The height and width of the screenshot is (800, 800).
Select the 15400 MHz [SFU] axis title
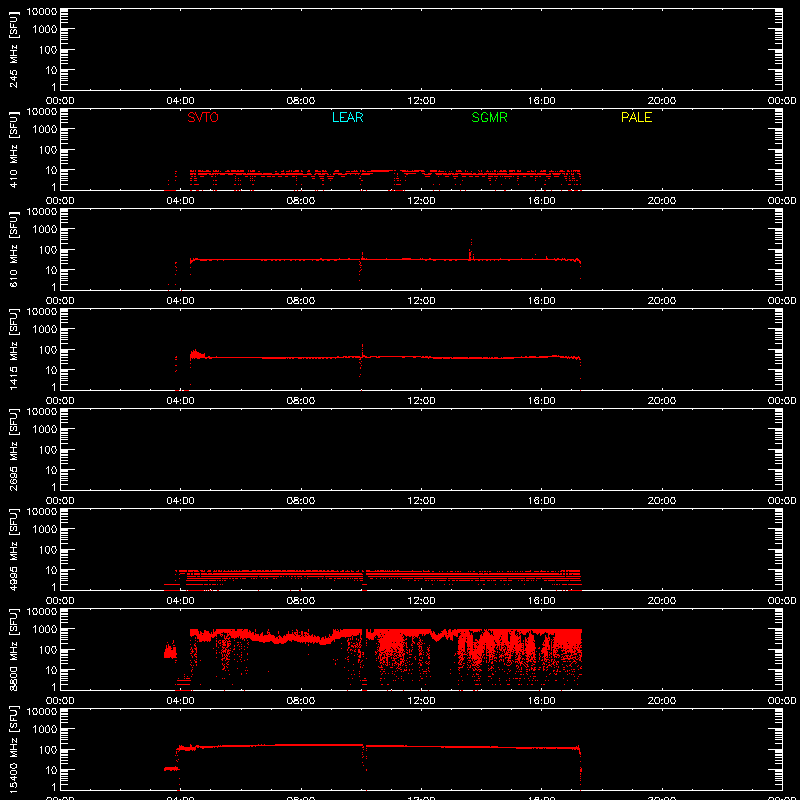tap(14, 749)
